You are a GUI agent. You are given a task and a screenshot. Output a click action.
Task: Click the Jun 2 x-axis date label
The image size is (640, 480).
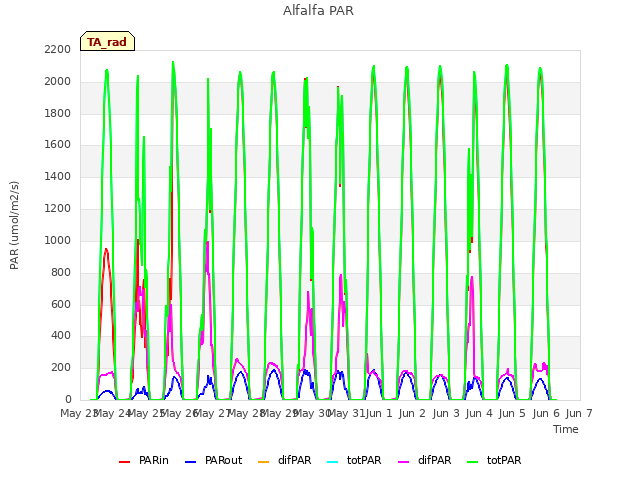coord(412,413)
